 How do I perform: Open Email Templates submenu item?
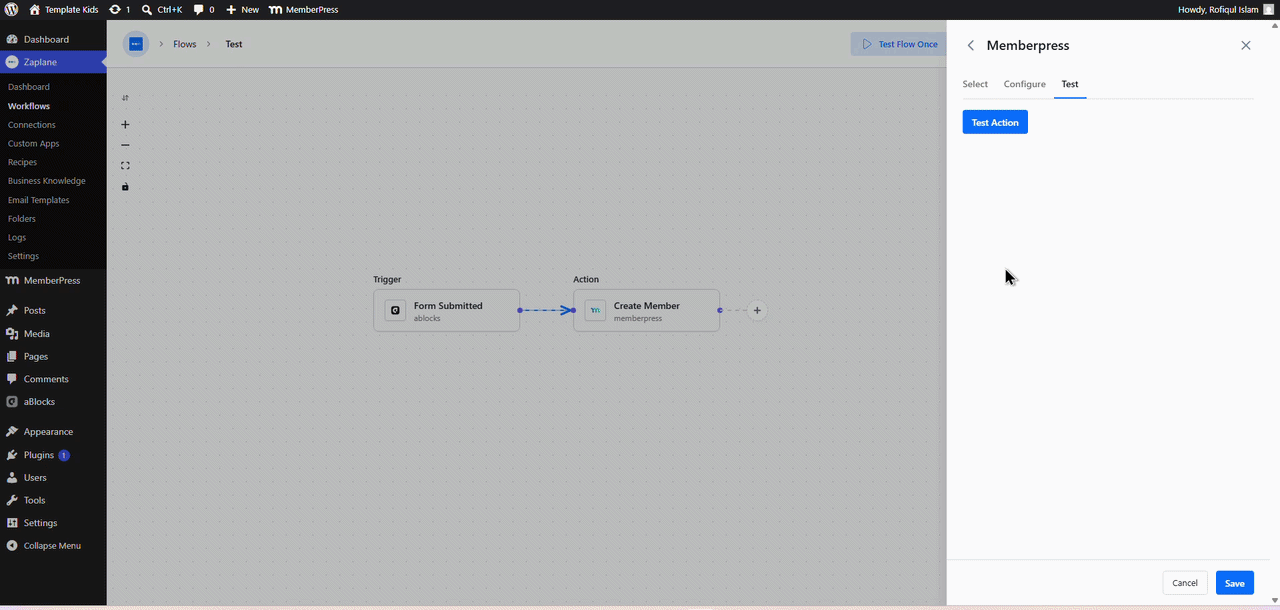[39, 200]
